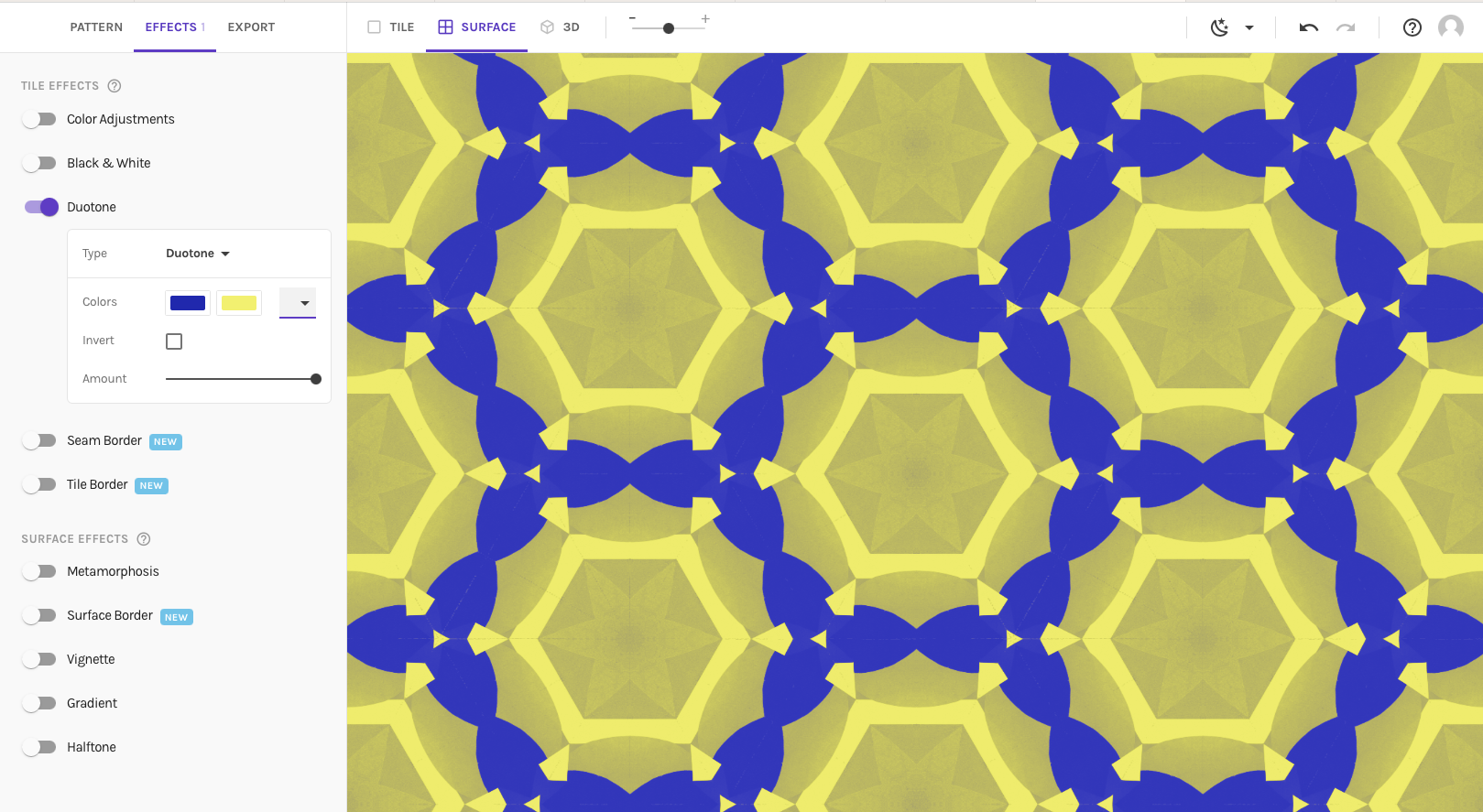This screenshot has height=812, width=1483.
Task: Turn on the Vignette toggle
Action: click(39, 659)
